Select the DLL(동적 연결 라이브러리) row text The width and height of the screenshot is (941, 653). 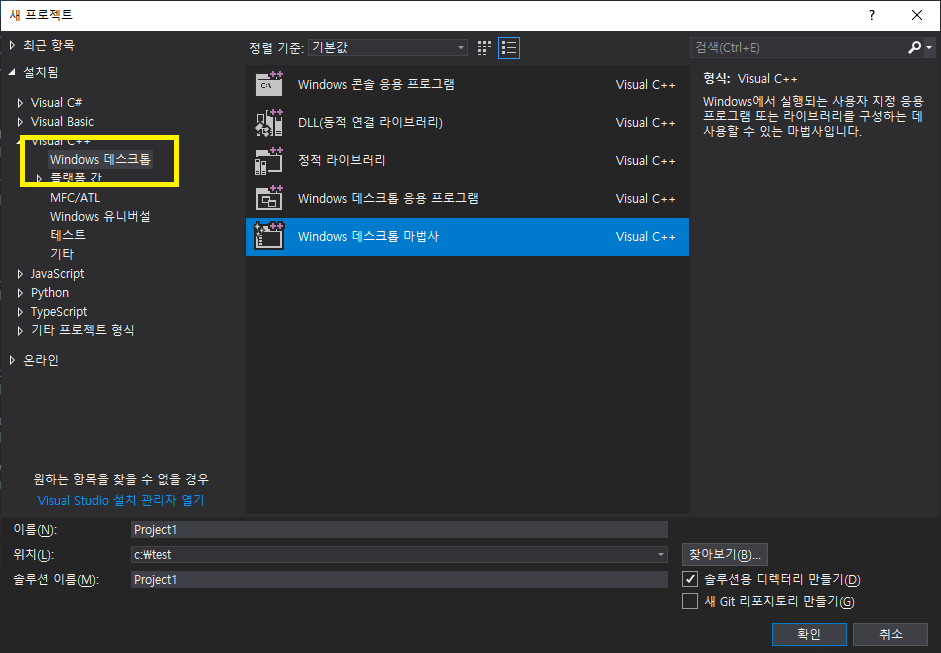[x=370, y=122]
